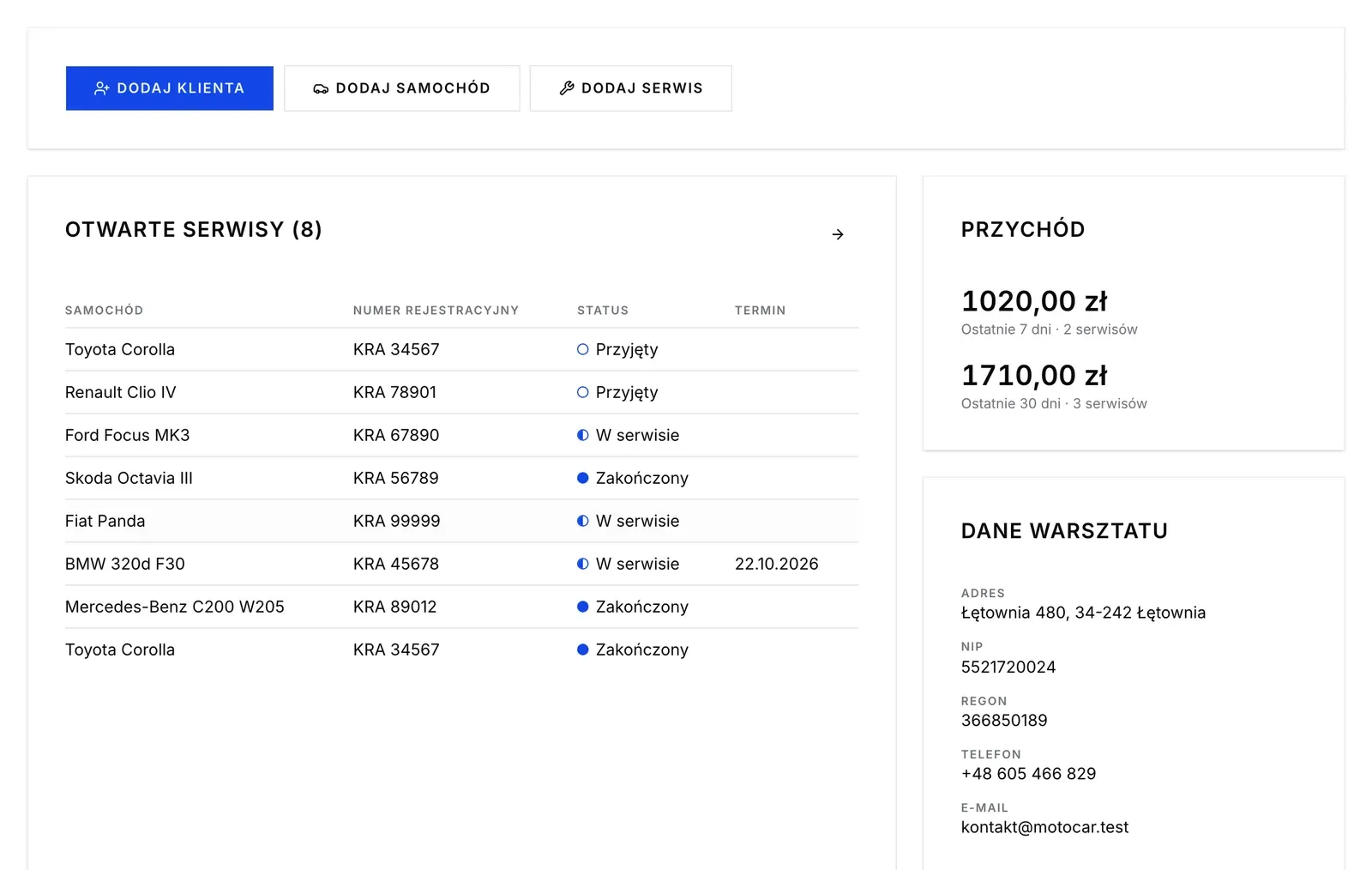1372x870 pixels.
Task: Click the status icon in the BMW 320d F30 row
Action: (583, 564)
